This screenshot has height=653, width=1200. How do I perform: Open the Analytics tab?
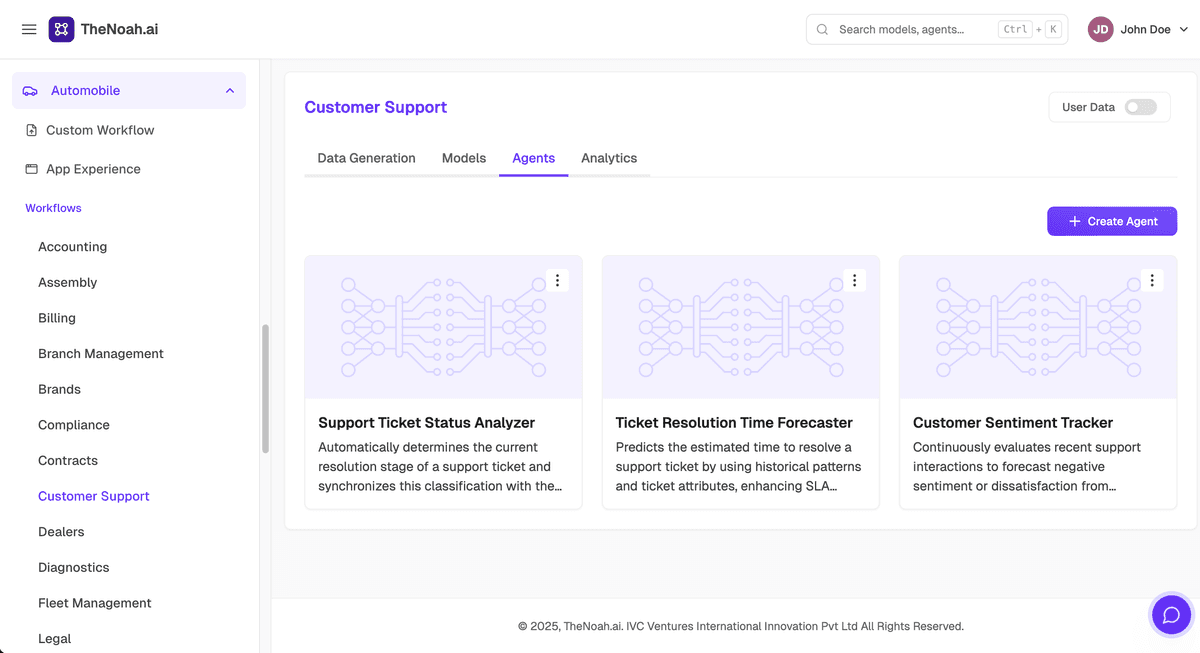[x=609, y=158]
